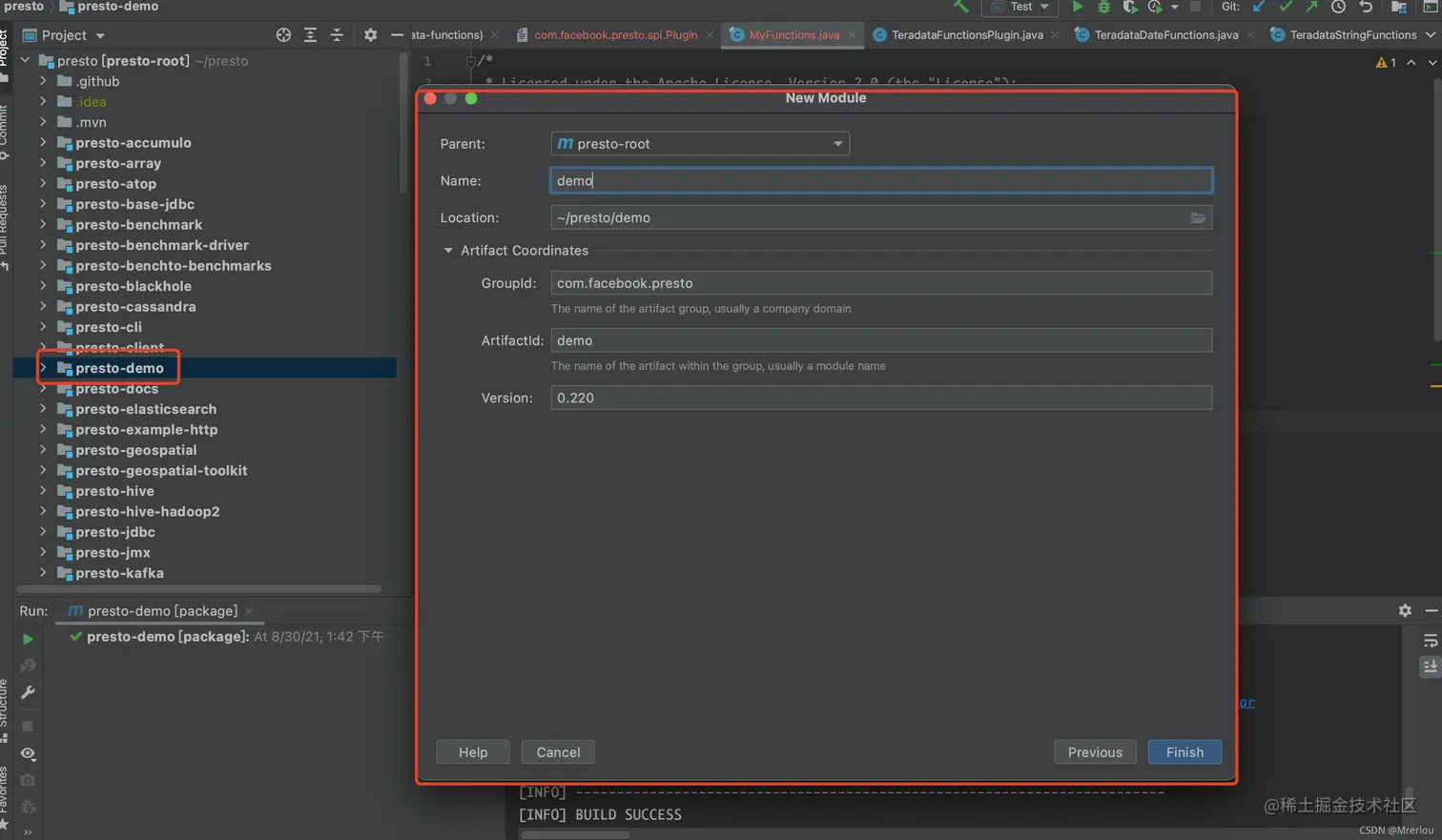This screenshot has height=840, width=1442.
Task: Select presto-geospatial-toolkit in project tree
Action: 161,471
